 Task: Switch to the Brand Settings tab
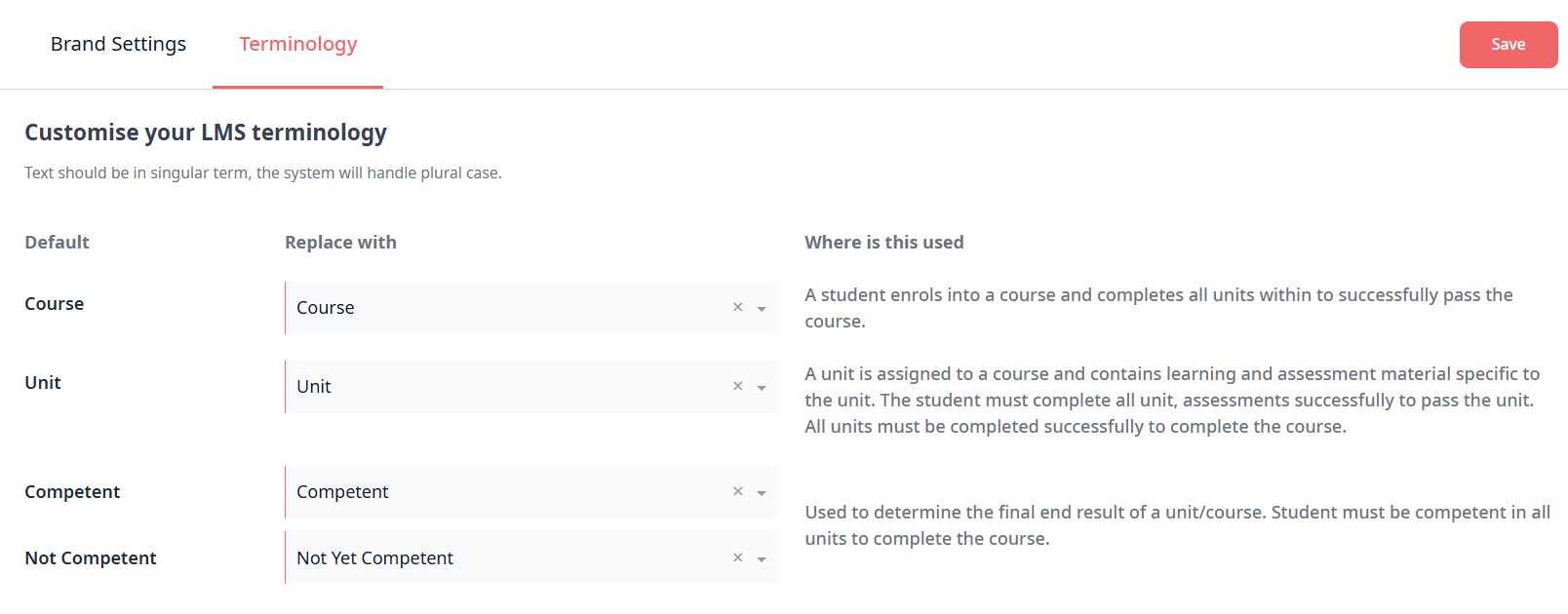[118, 44]
